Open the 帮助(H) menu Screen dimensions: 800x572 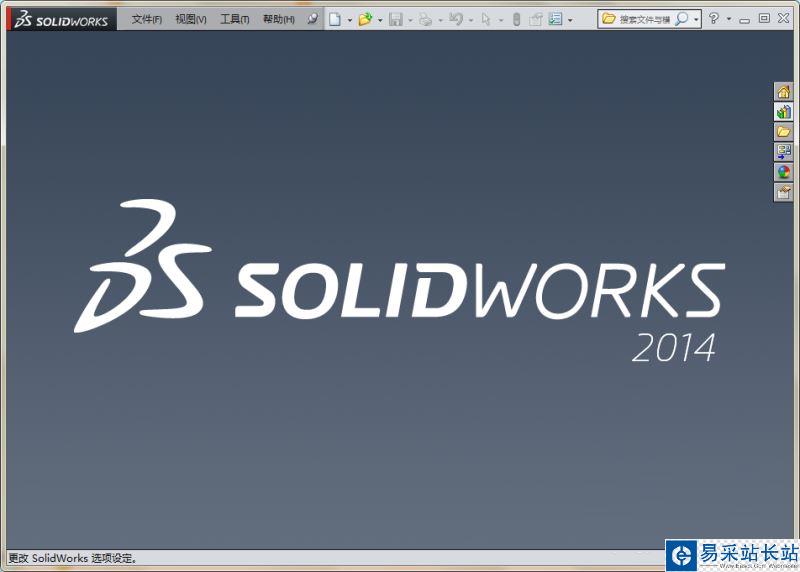(279, 19)
